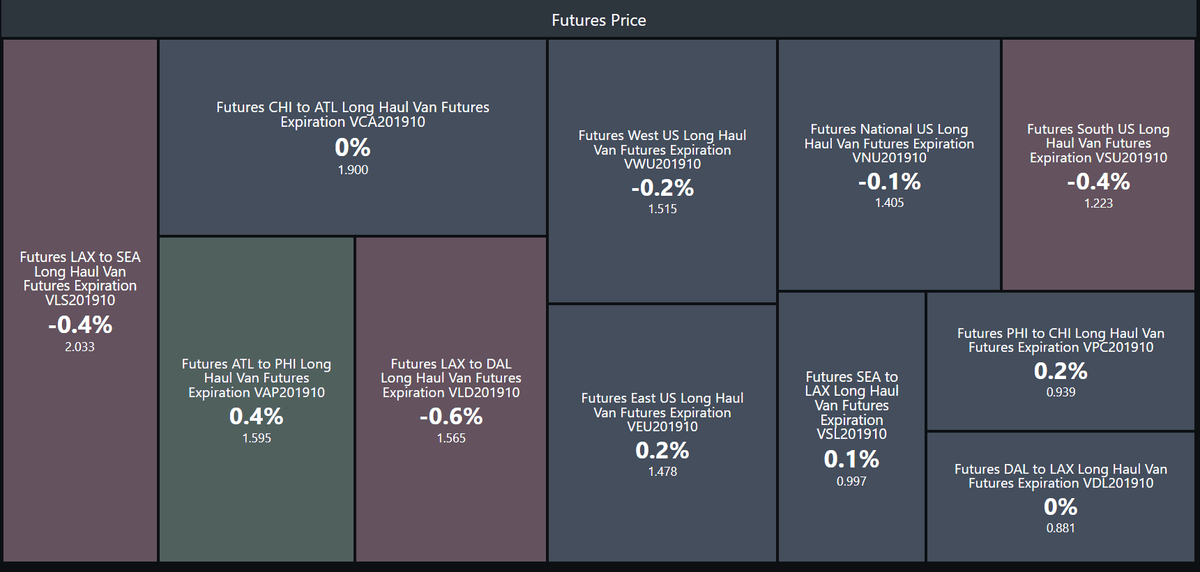The image size is (1200, 572).
Task: Open the ATL to PHI VAP201910 tile
Action: point(256,400)
